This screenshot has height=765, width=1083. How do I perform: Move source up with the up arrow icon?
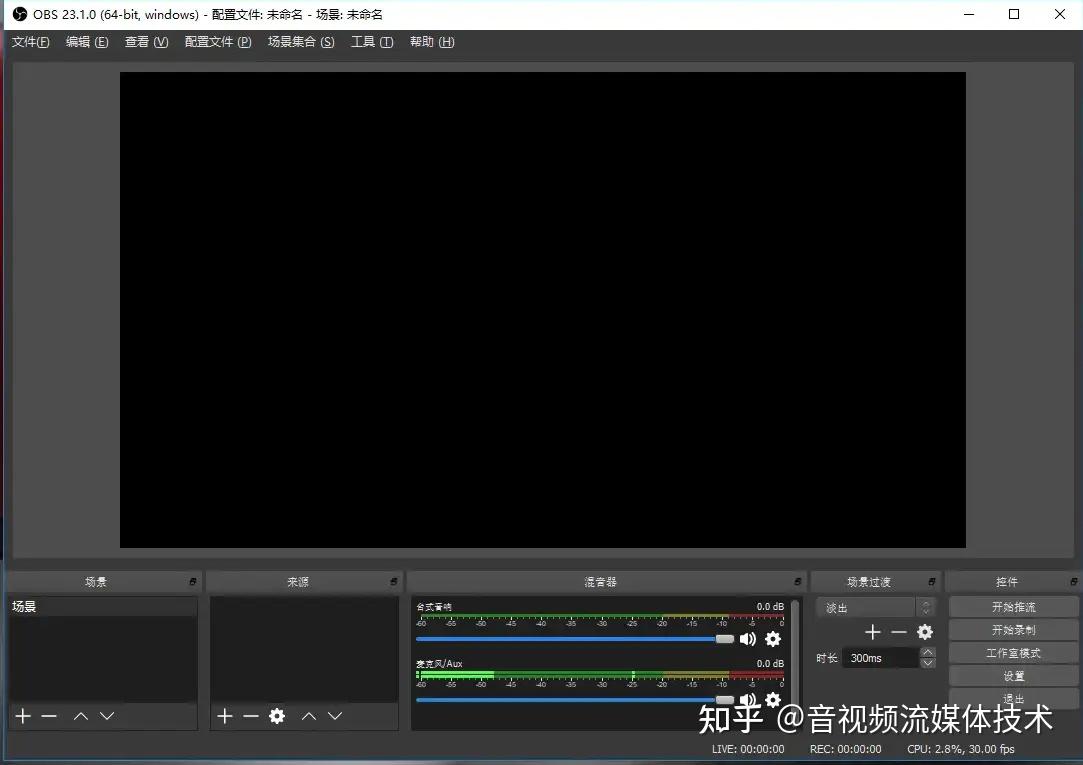click(309, 716)
